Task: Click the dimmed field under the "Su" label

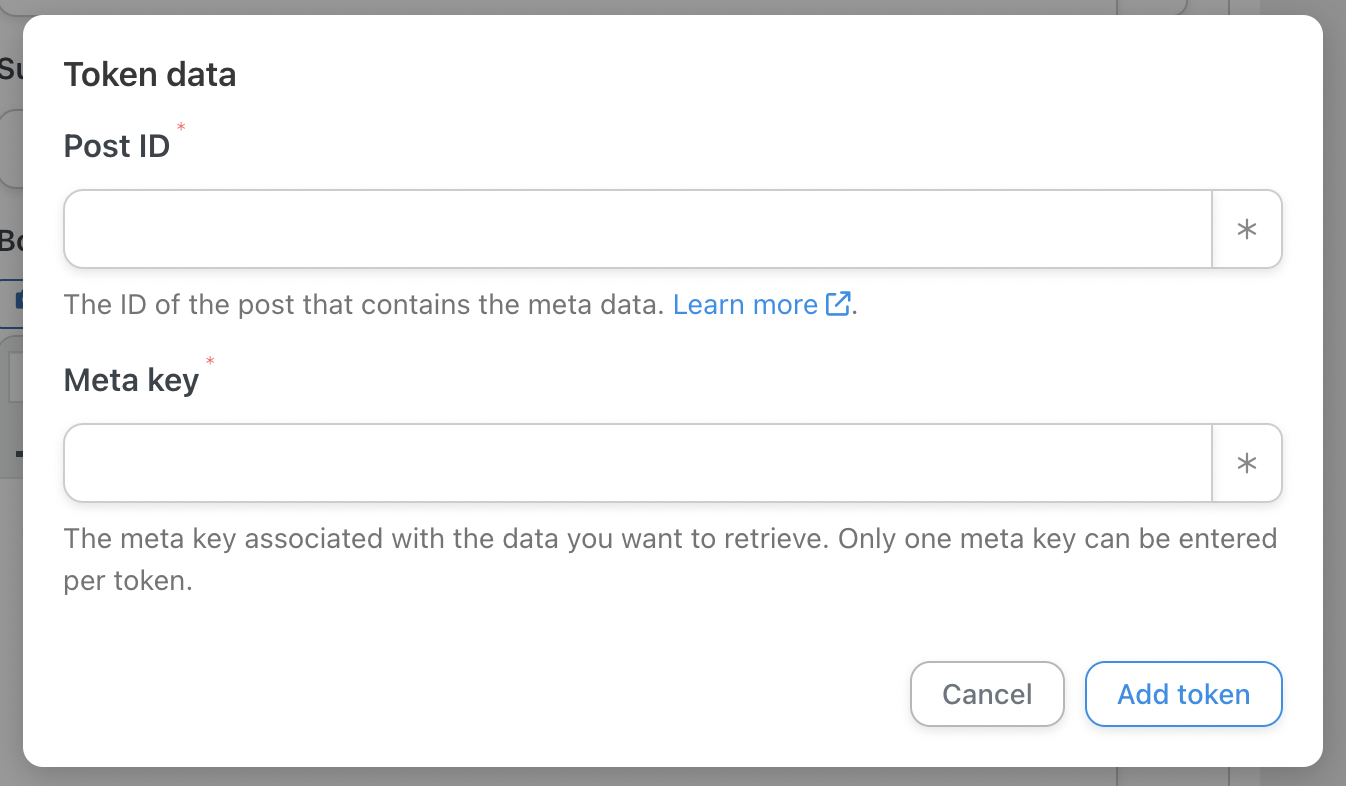Action: 11,148
